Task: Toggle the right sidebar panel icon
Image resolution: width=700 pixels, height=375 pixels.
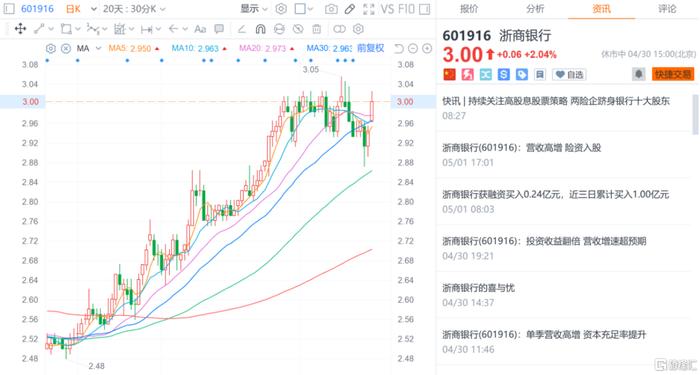Action: click(x=425, y=9)
